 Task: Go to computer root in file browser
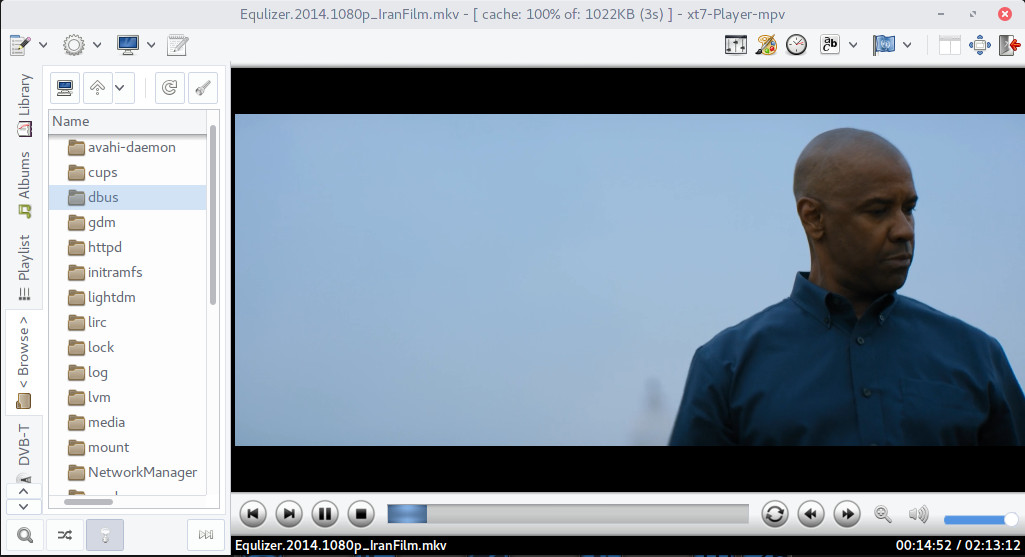[x=65, y=88]
